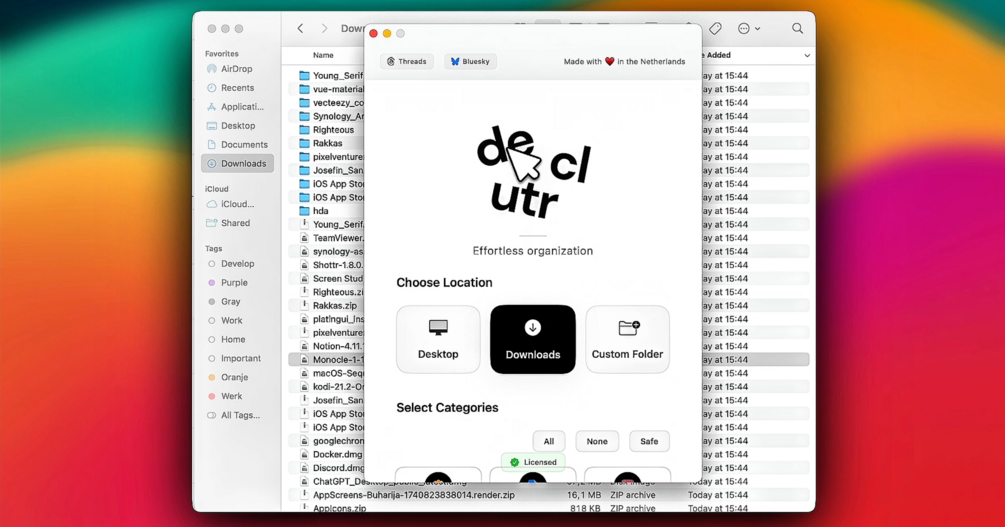Select Downloads in the Finder sidebar
Screen dimensions: 1005x527
coord(237,163)
